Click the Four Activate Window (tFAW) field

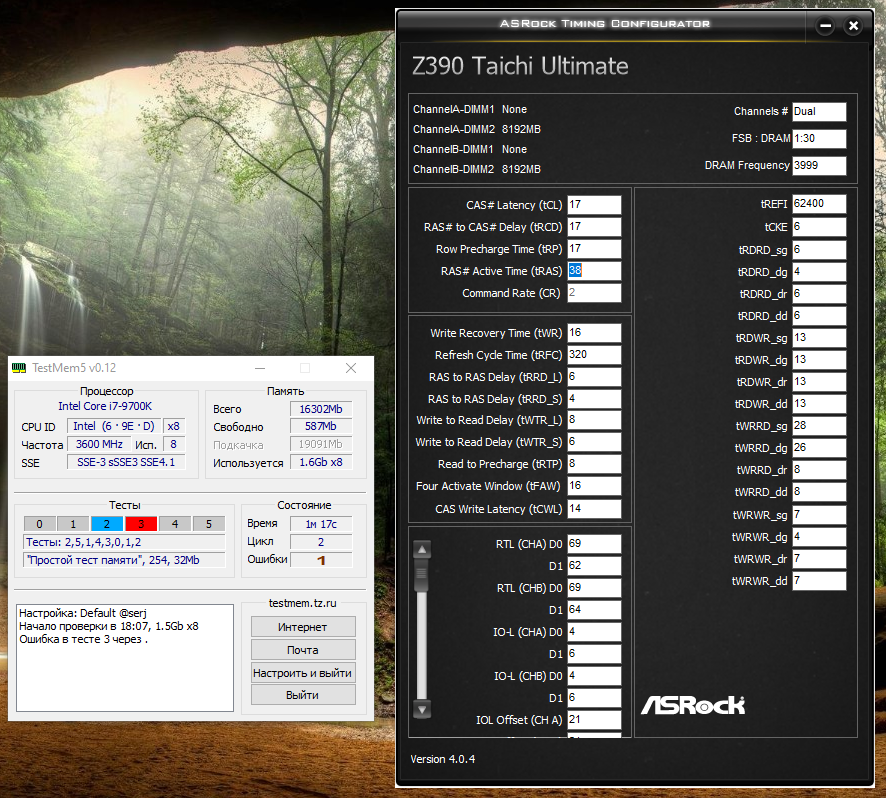coord(594,486)
